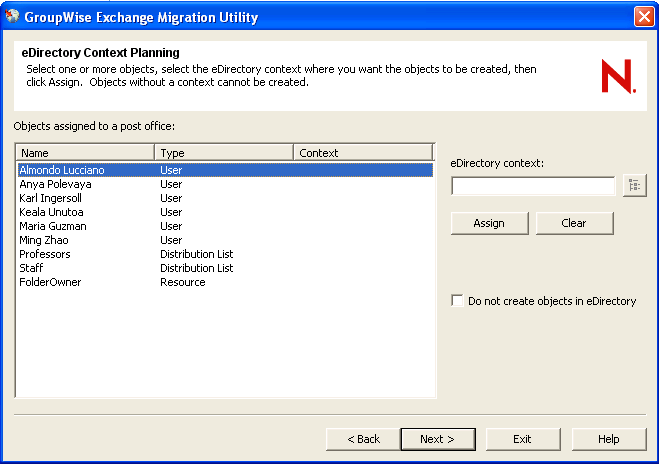Select Maria Guzman in the list
The image size is (659, 464).
(x=225, y=226)
